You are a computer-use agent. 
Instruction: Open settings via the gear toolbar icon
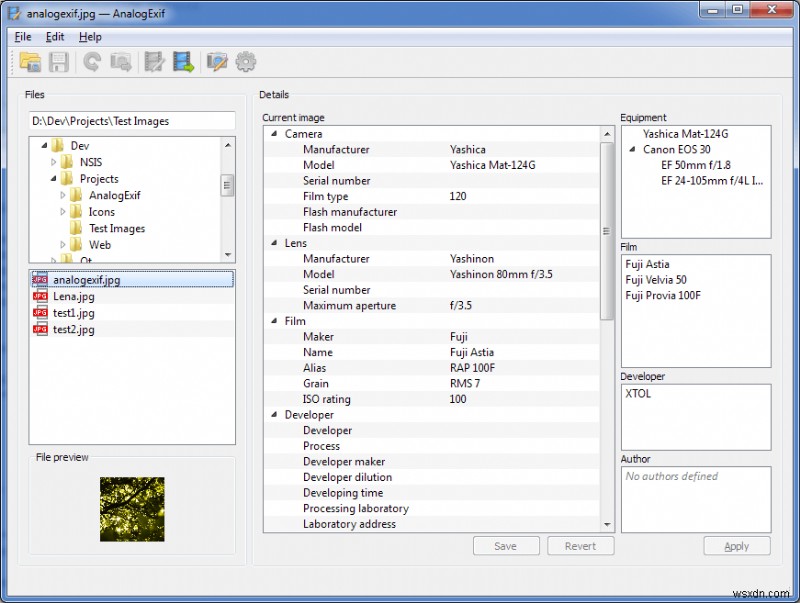245,62
